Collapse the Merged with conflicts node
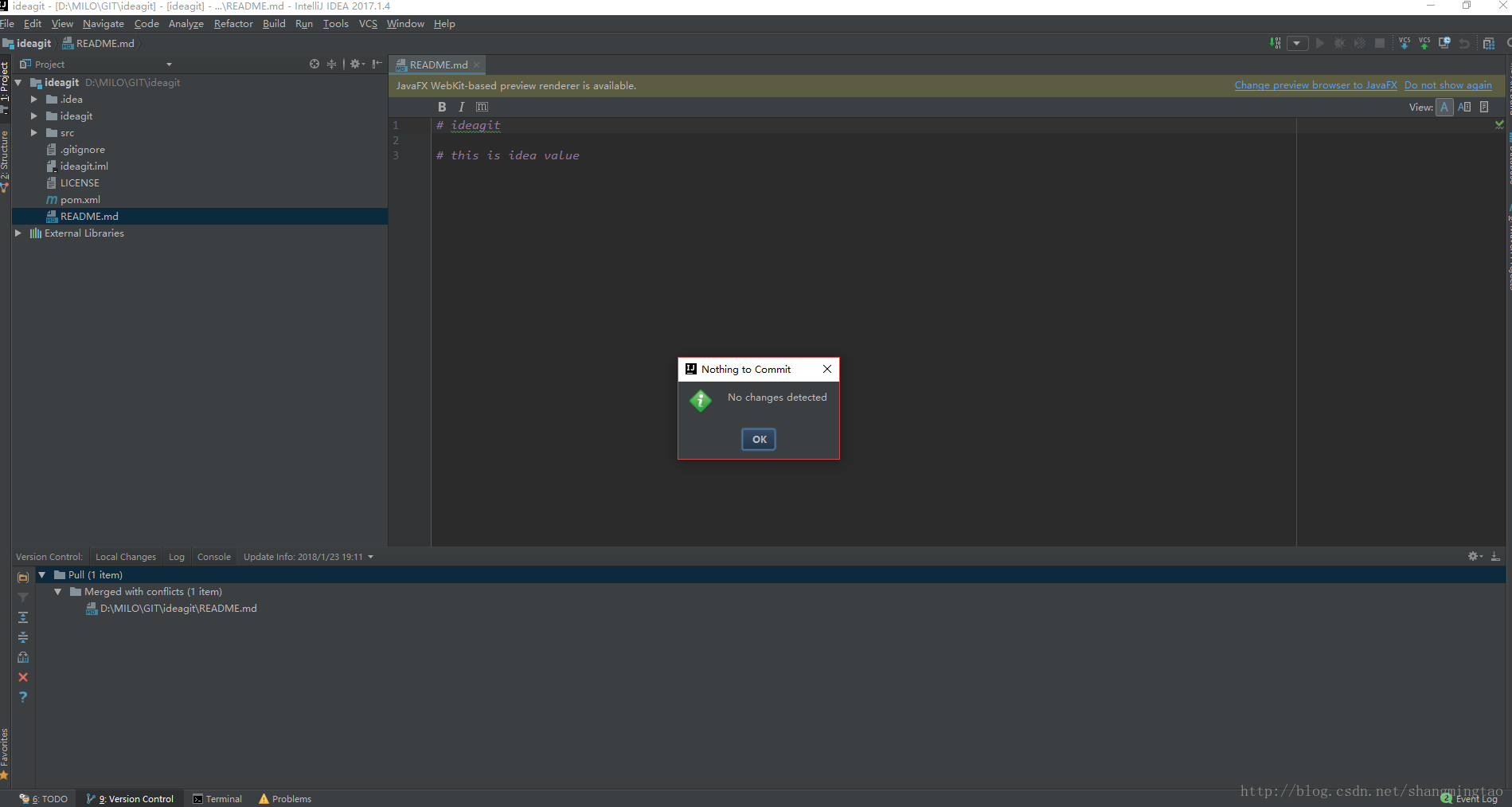Viewport: 1512px width, 807px height. coord(58,592)
